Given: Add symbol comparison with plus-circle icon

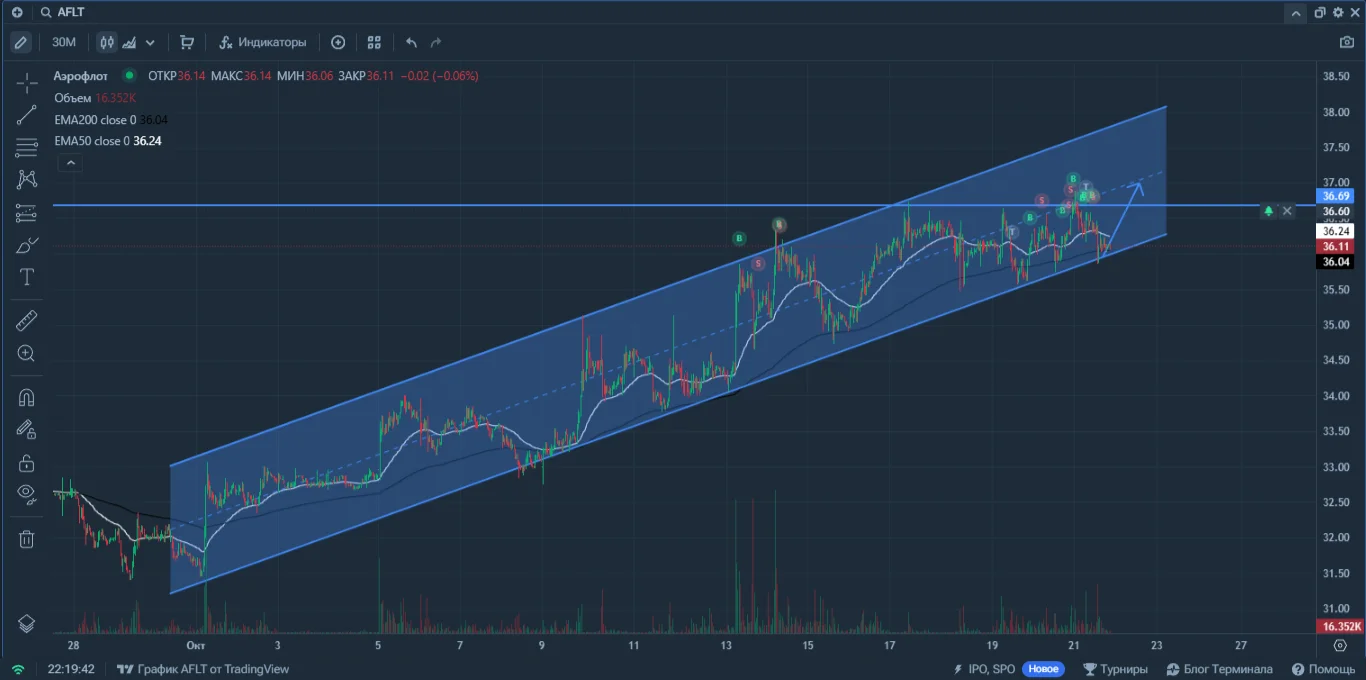Looking at the screenshot, I should pyautogui.click(x=338, y=42).
